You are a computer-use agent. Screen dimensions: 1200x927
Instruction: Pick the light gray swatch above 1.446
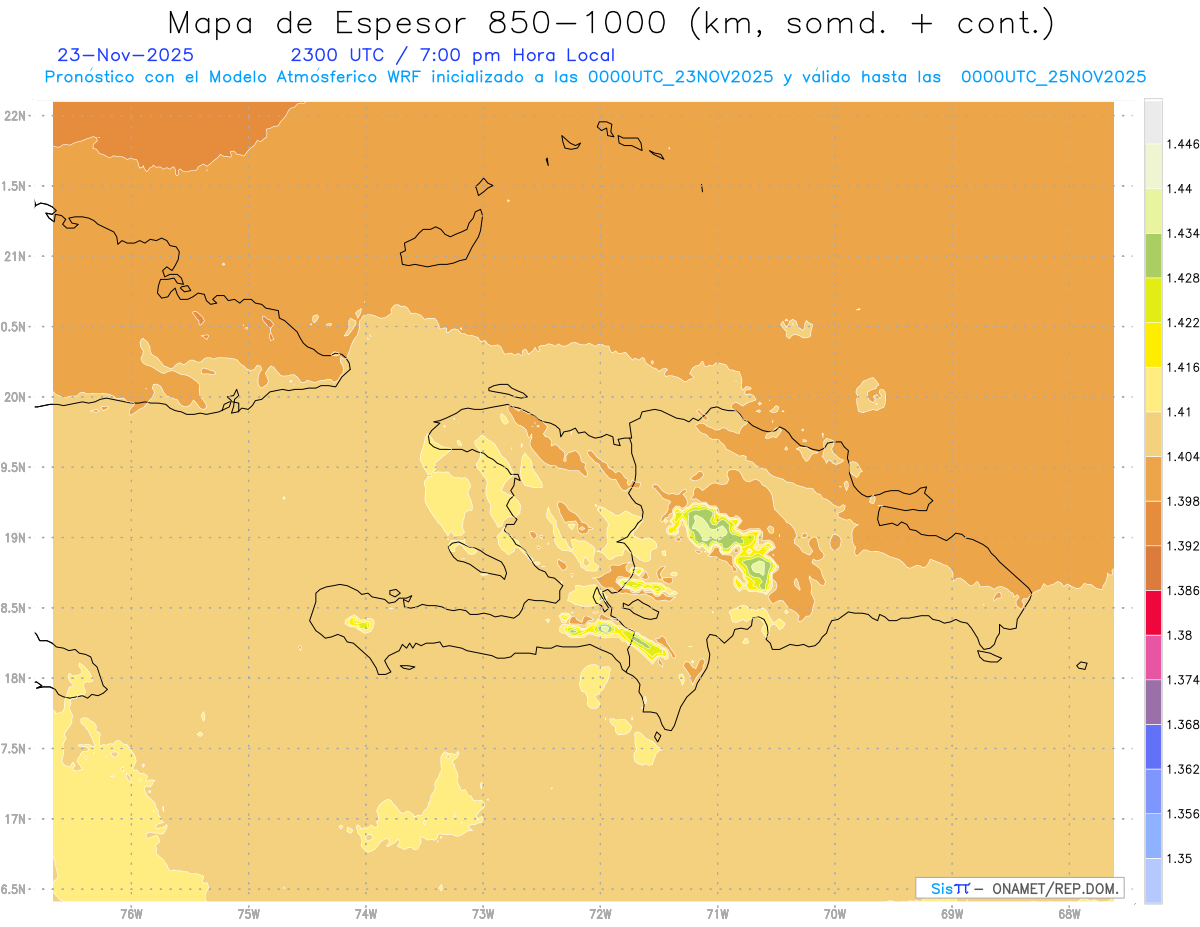(1153, 121)
